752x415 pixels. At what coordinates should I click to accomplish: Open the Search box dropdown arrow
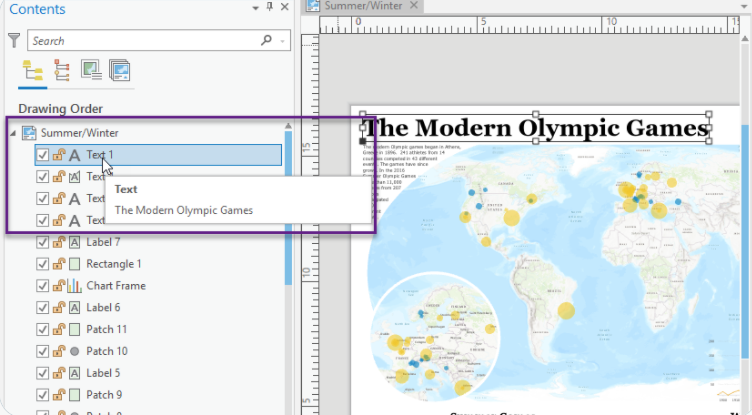(x=282, y=41)
